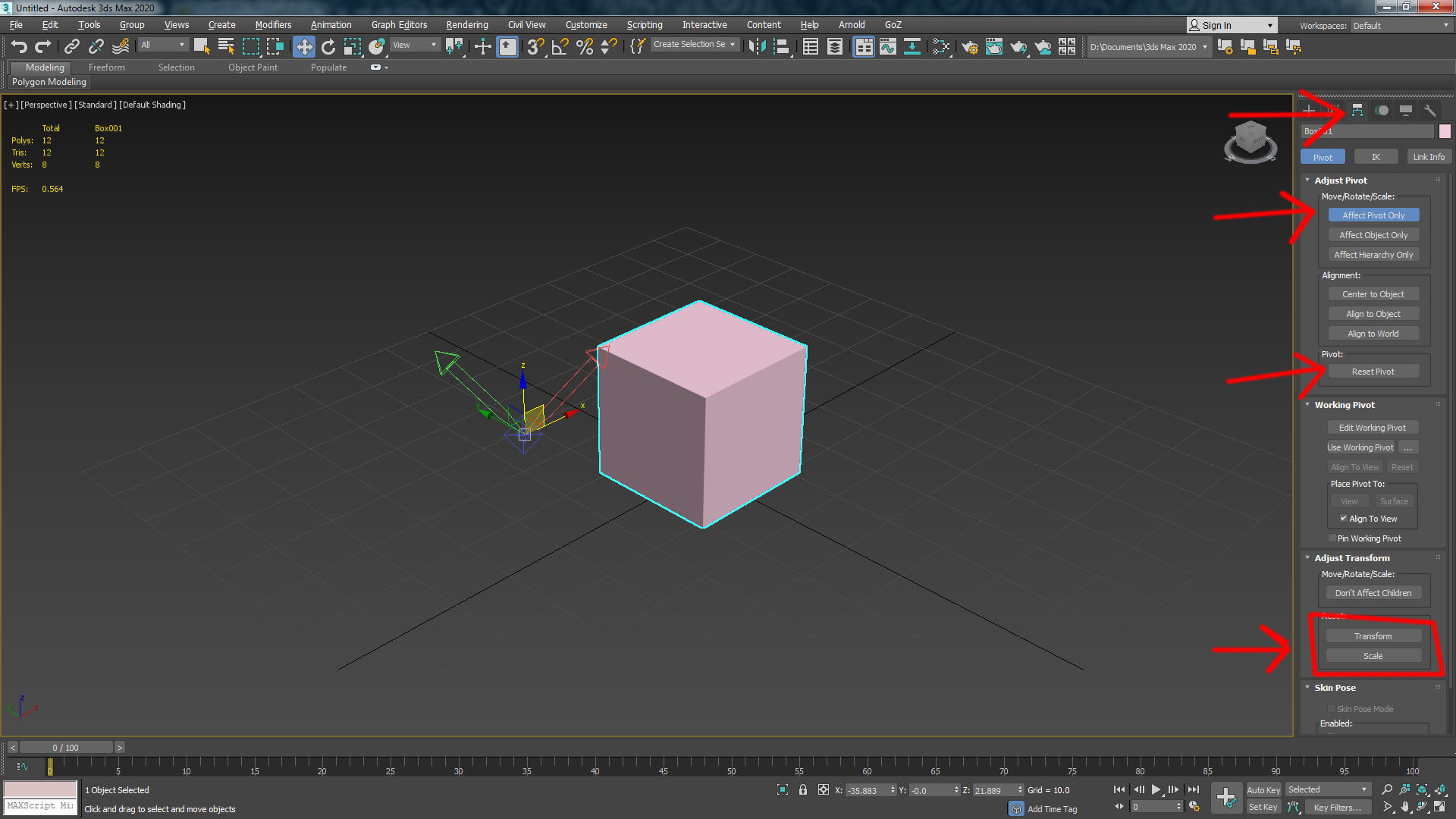This screenshot has height=819, width=1456.
Task: Activate the Select and Link tool
Action: (71, 46)
